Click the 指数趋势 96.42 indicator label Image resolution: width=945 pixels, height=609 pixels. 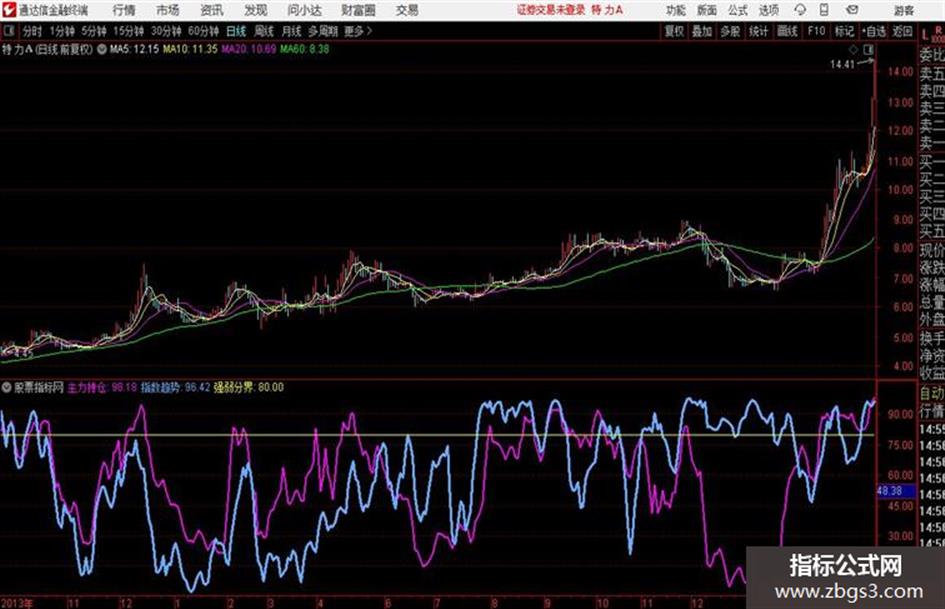175,387
